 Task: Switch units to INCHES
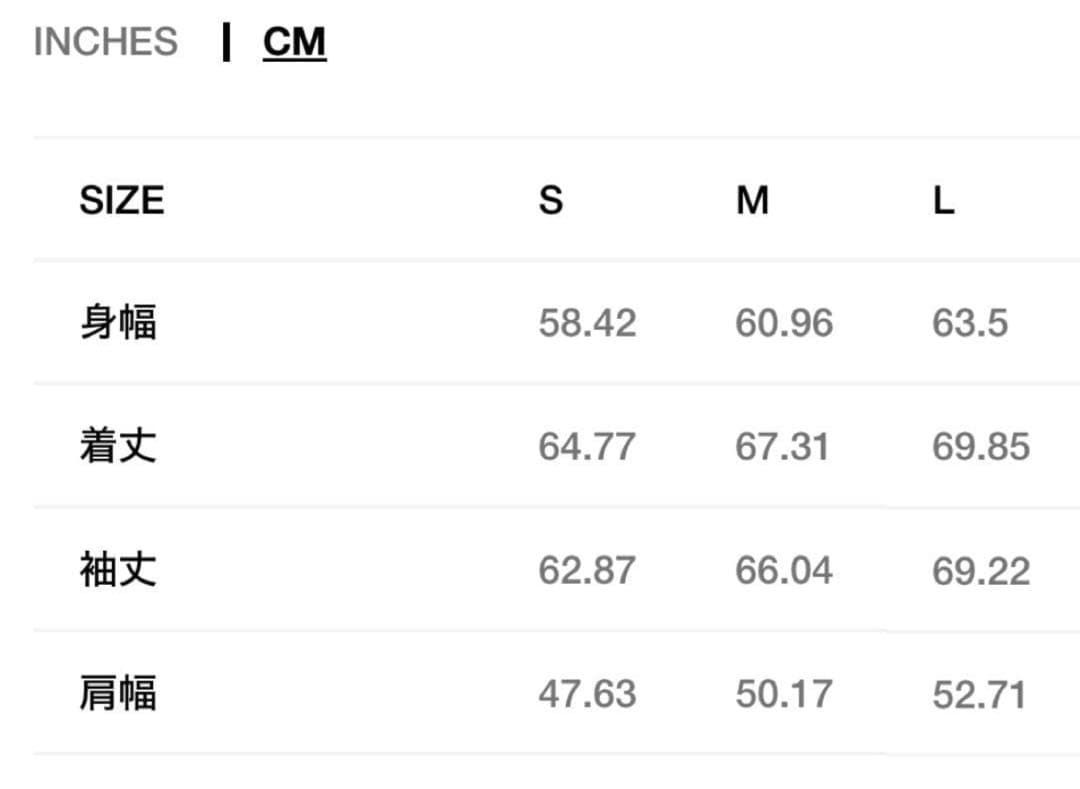tap(105, 42)
